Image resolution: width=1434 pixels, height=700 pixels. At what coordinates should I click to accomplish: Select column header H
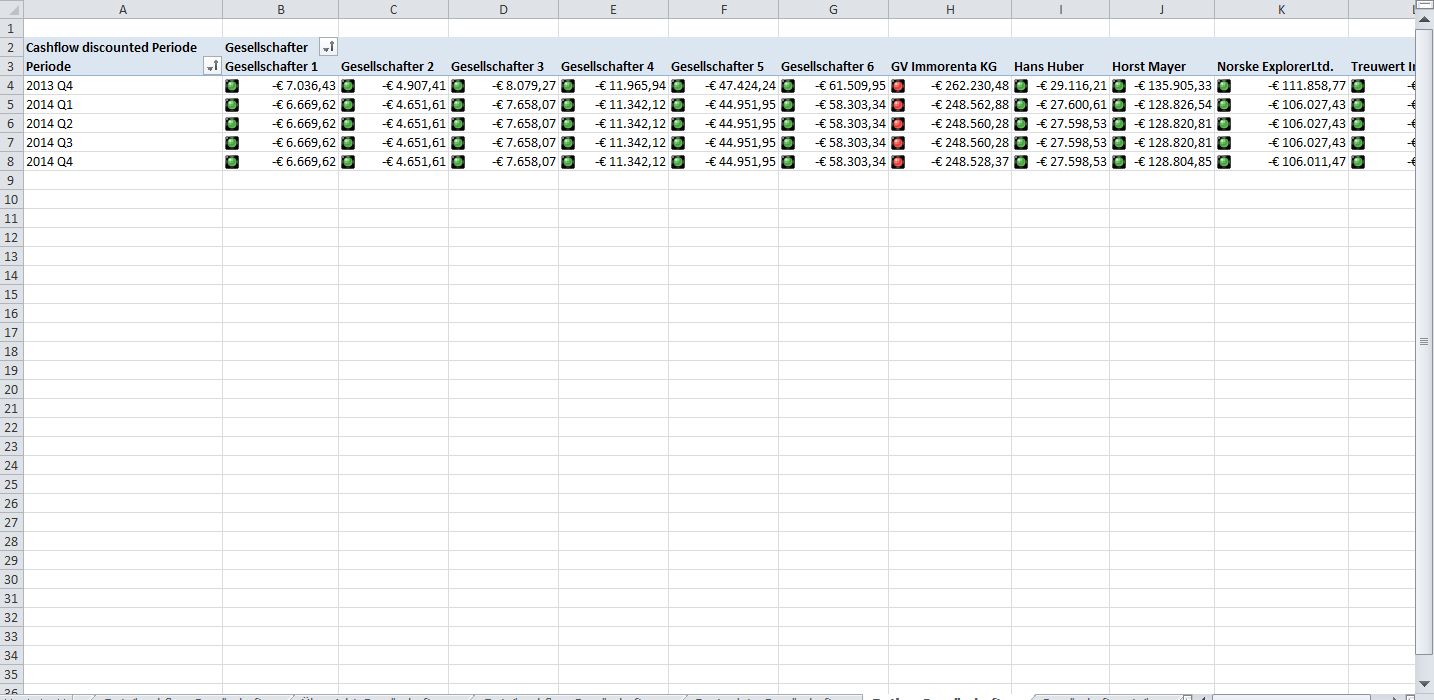(x=950, y=9)
